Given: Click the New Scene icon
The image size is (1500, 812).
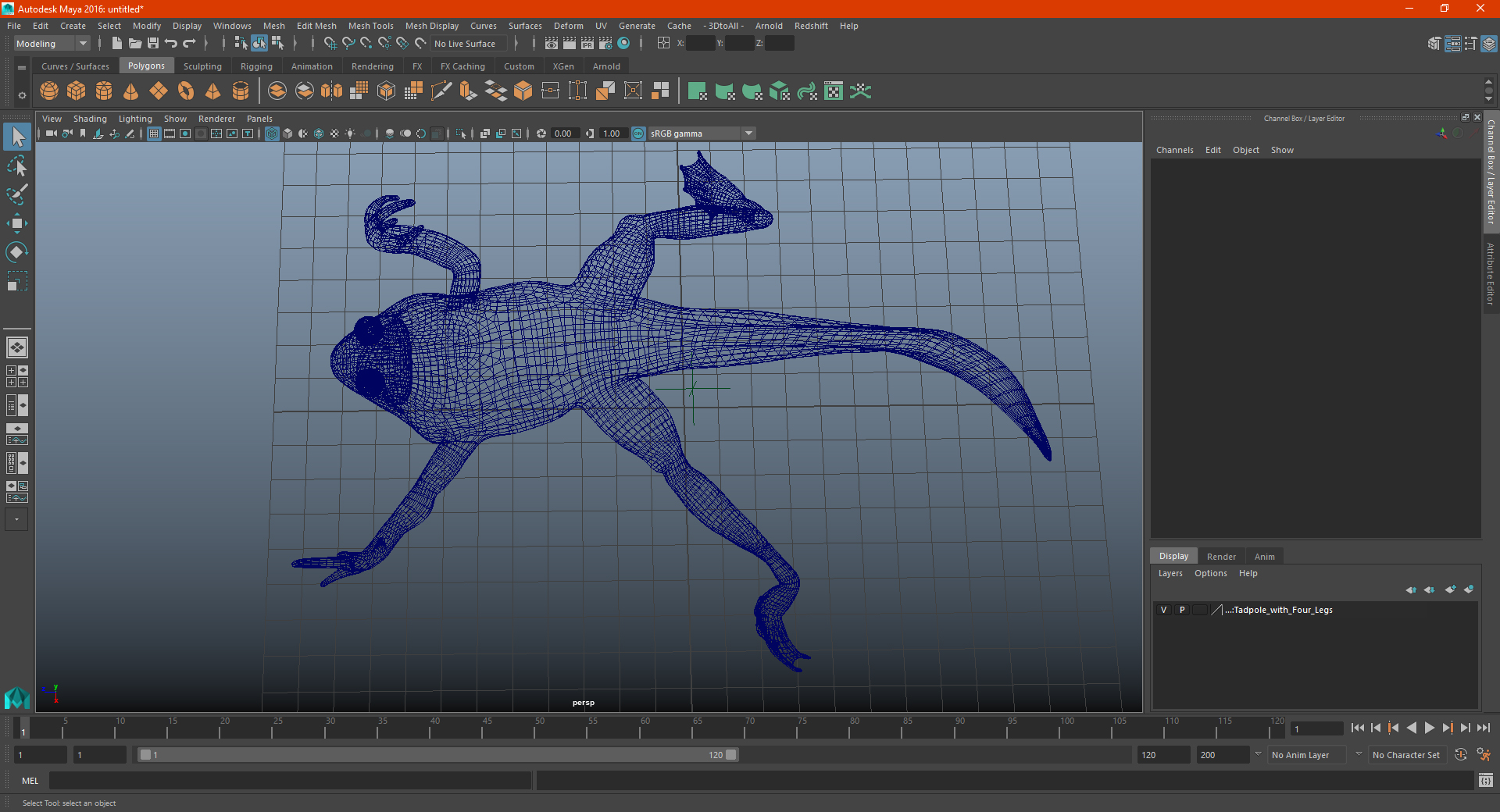Looking at the screenshot, I should 116,44.
